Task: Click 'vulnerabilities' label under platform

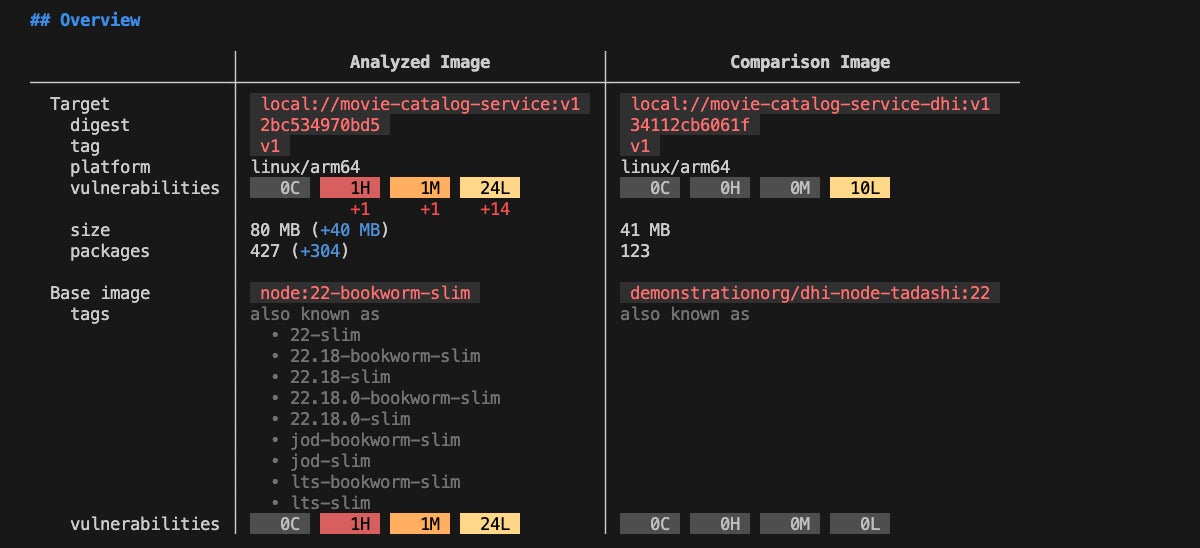Action: click(x=145, y=188)
